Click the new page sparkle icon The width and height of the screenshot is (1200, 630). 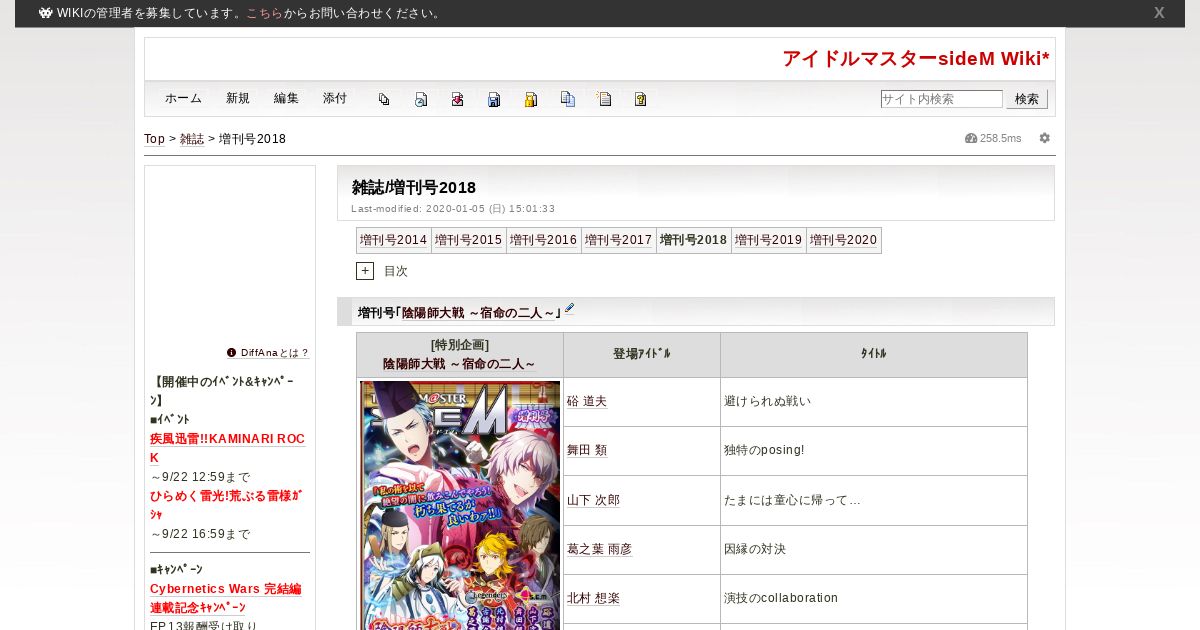(604, 99)
